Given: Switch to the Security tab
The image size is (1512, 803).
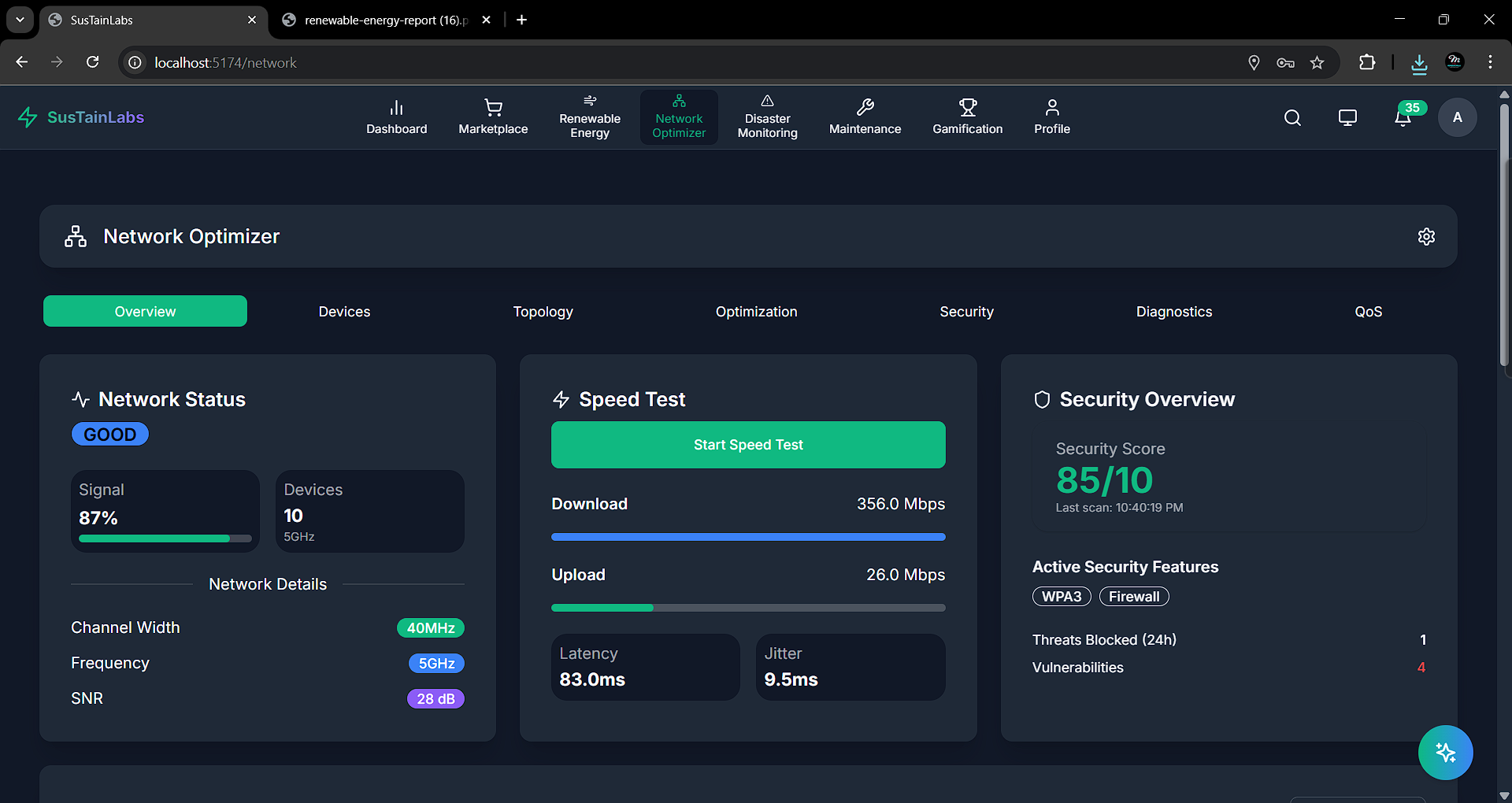Looking at the screenshot, I should [x=966, y=311].
